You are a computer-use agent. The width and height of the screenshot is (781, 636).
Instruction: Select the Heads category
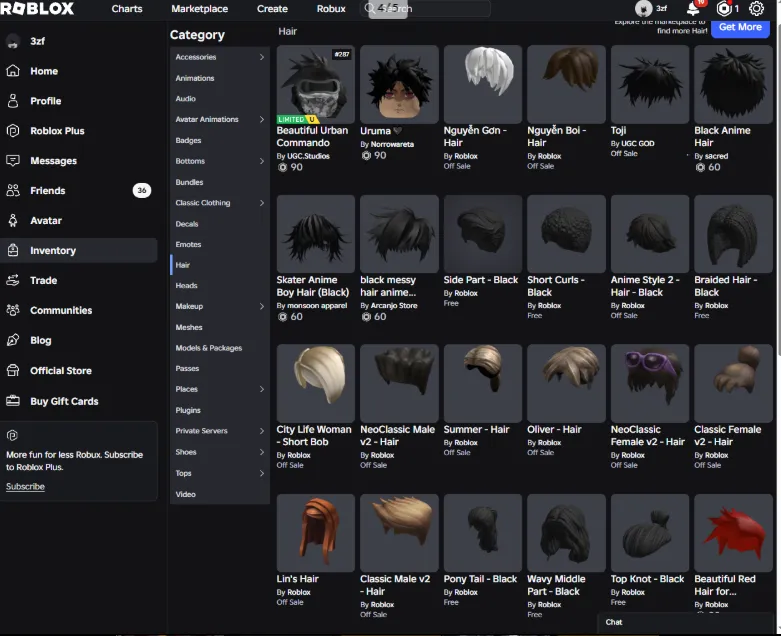(220, 285)
